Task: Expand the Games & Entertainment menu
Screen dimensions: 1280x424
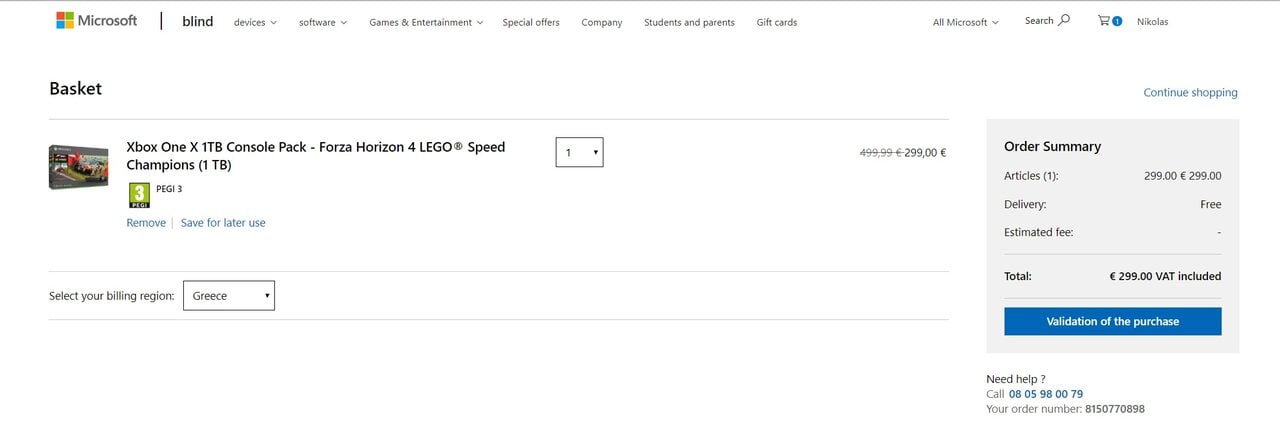Action: point(426,22)
